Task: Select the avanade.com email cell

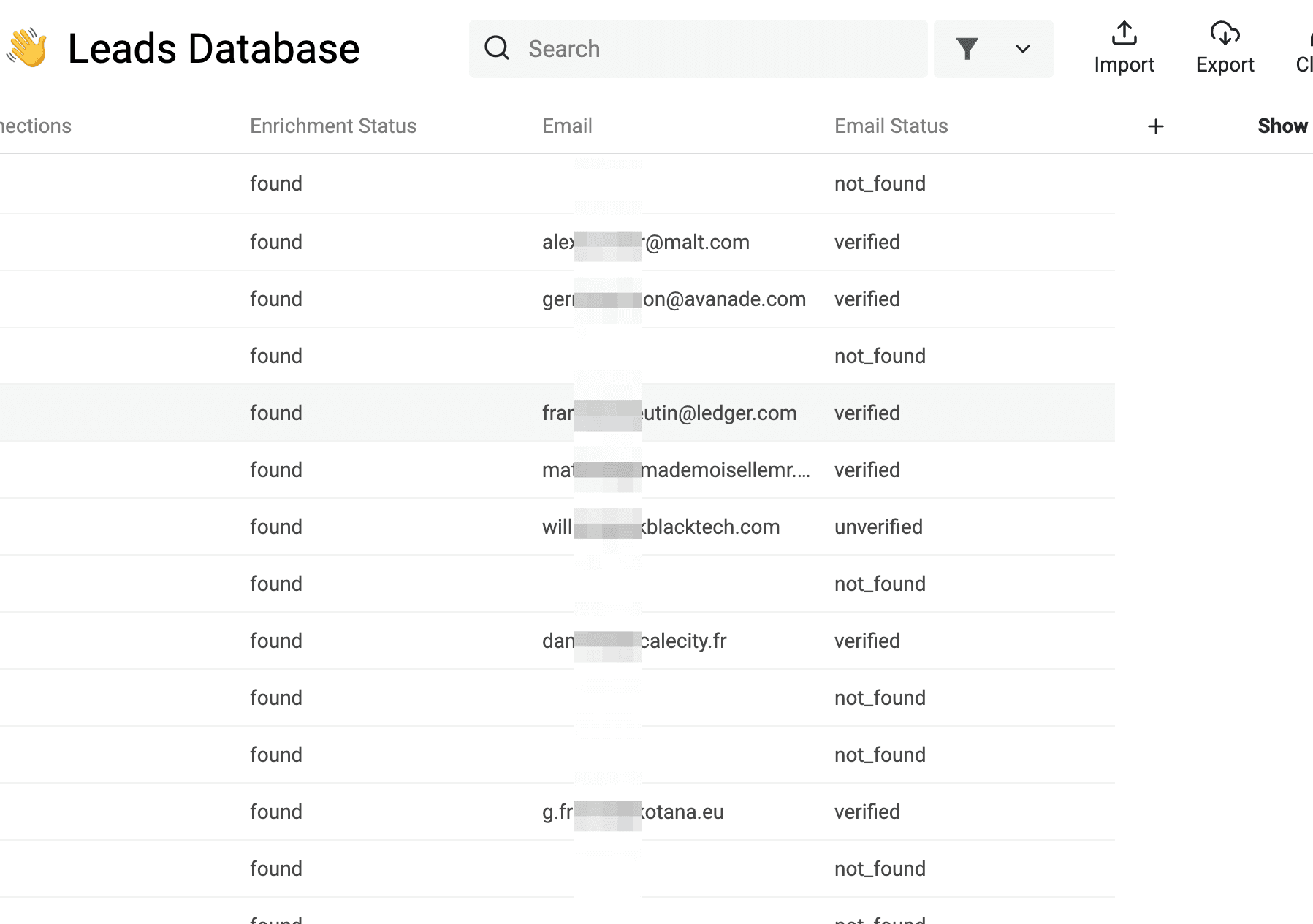Action: tap(674, 299)
